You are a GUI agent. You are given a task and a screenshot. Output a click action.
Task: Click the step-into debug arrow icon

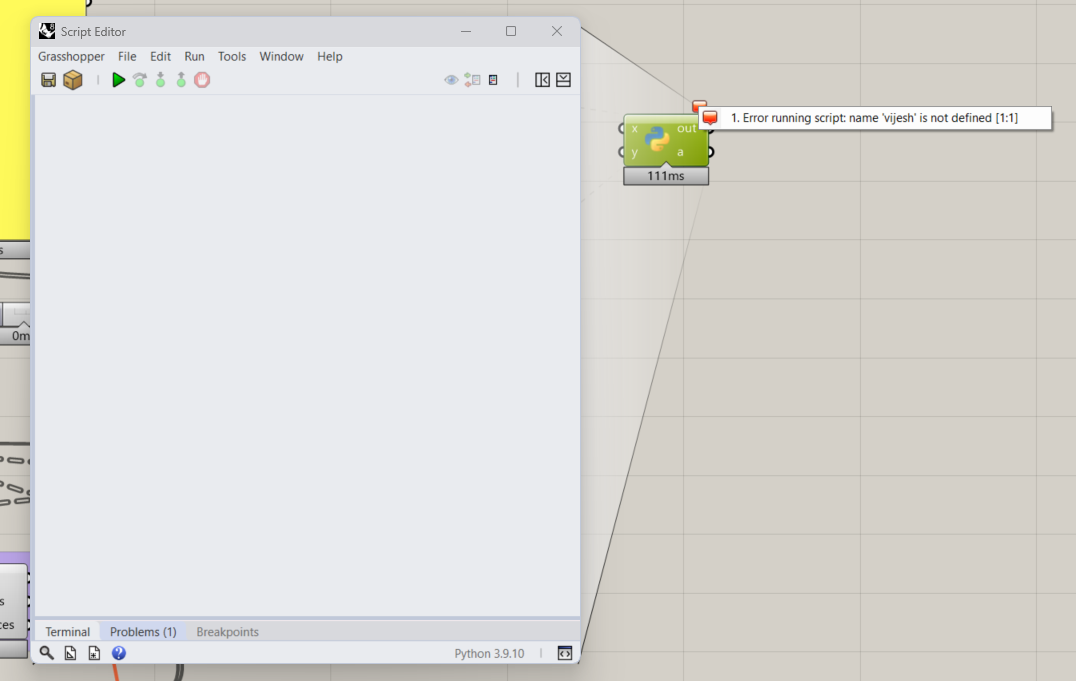click(x=160, y=80)
